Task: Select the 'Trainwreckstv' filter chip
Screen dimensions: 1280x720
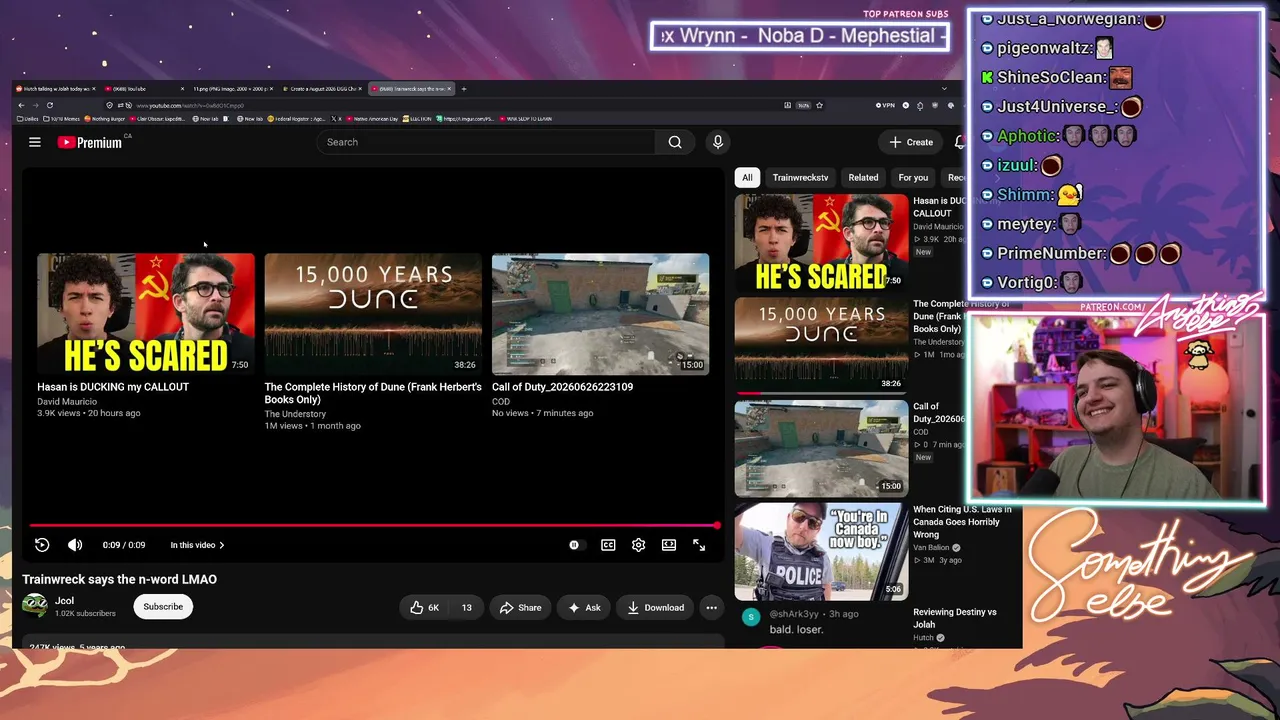Action: [800, 177]
